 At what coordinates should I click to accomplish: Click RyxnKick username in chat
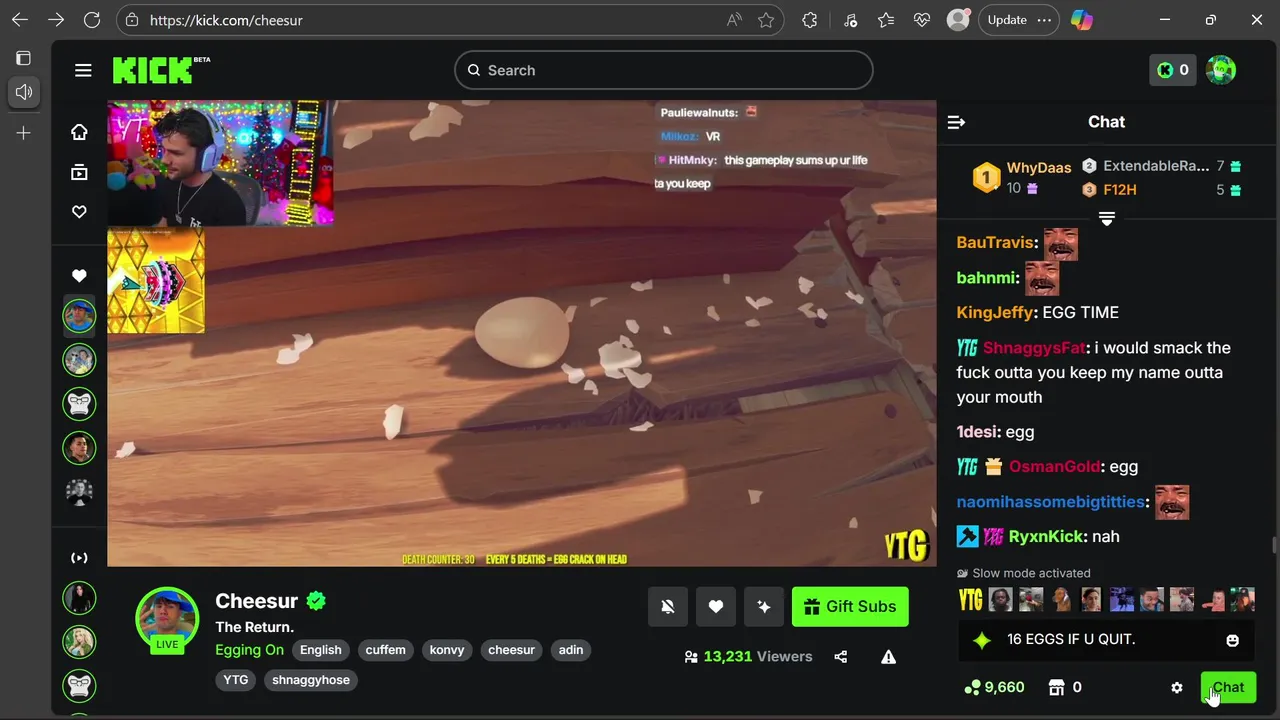pyautogui.click(x=1046, y=537)
